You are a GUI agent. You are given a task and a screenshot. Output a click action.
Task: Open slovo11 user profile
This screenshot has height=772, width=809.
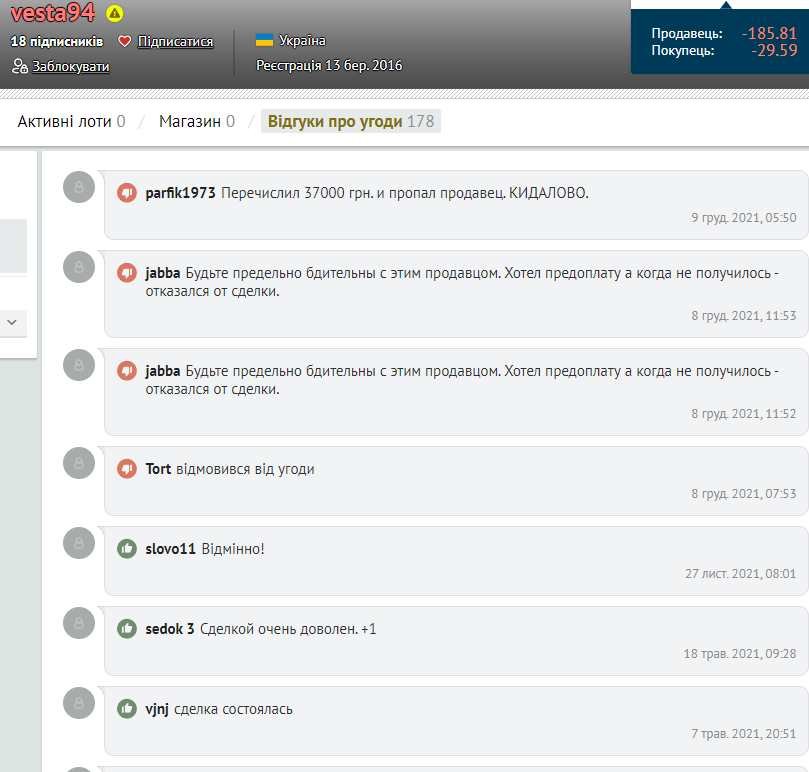[x=170, y=549]
